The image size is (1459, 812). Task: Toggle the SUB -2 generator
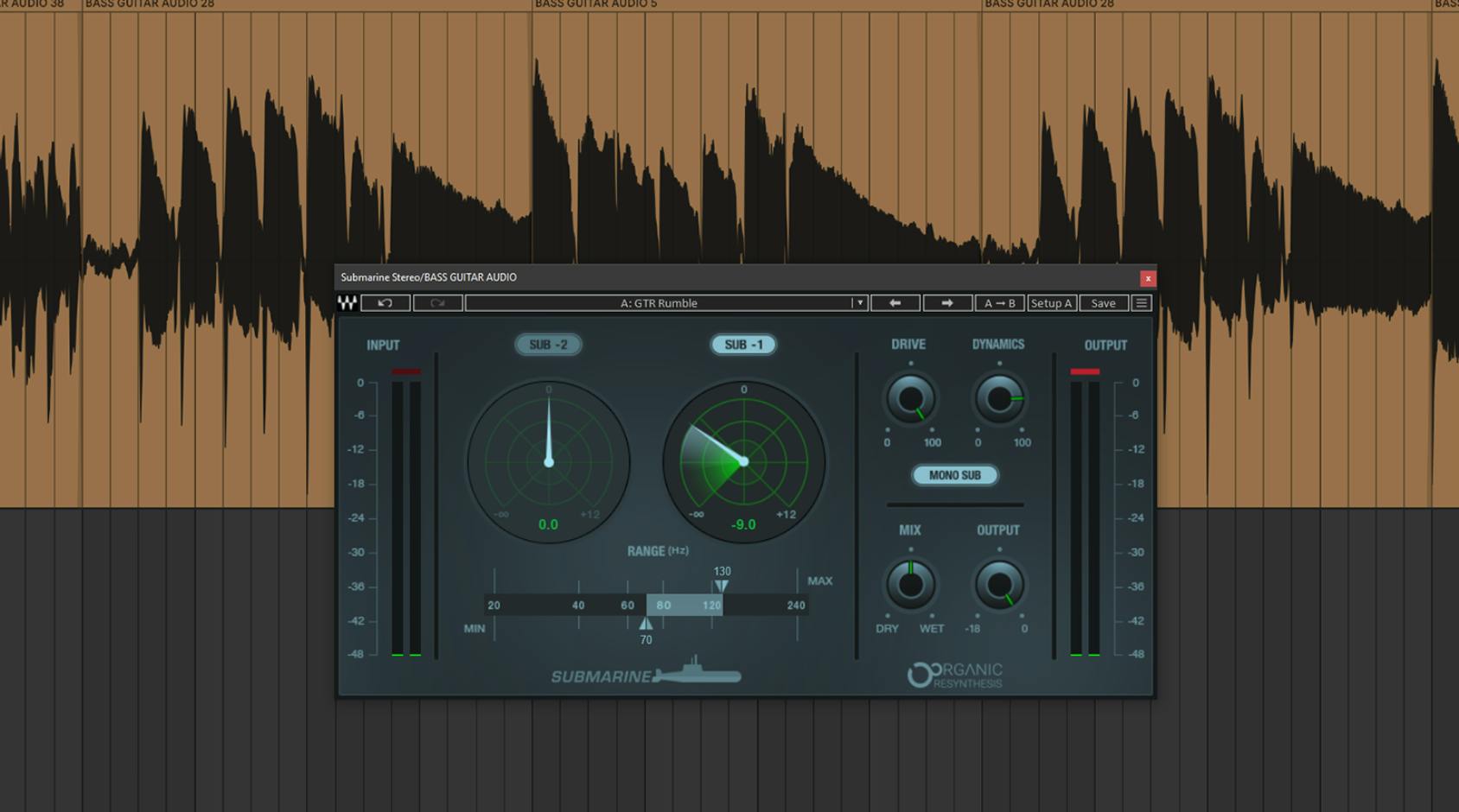pos(549,345)
